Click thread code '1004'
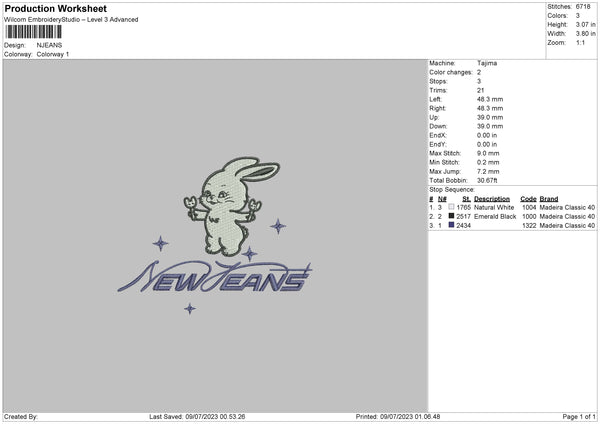600x424 pixels. pyautogui.click(x=529, y=207)
